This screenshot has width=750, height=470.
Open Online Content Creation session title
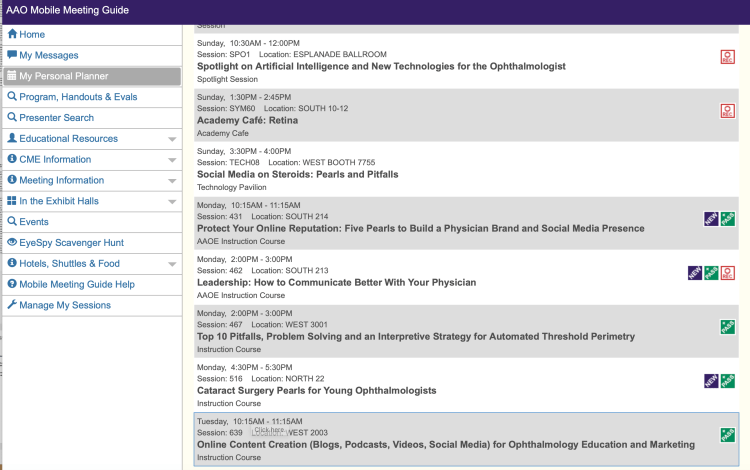pyautogui.click(x=446, y=445)
